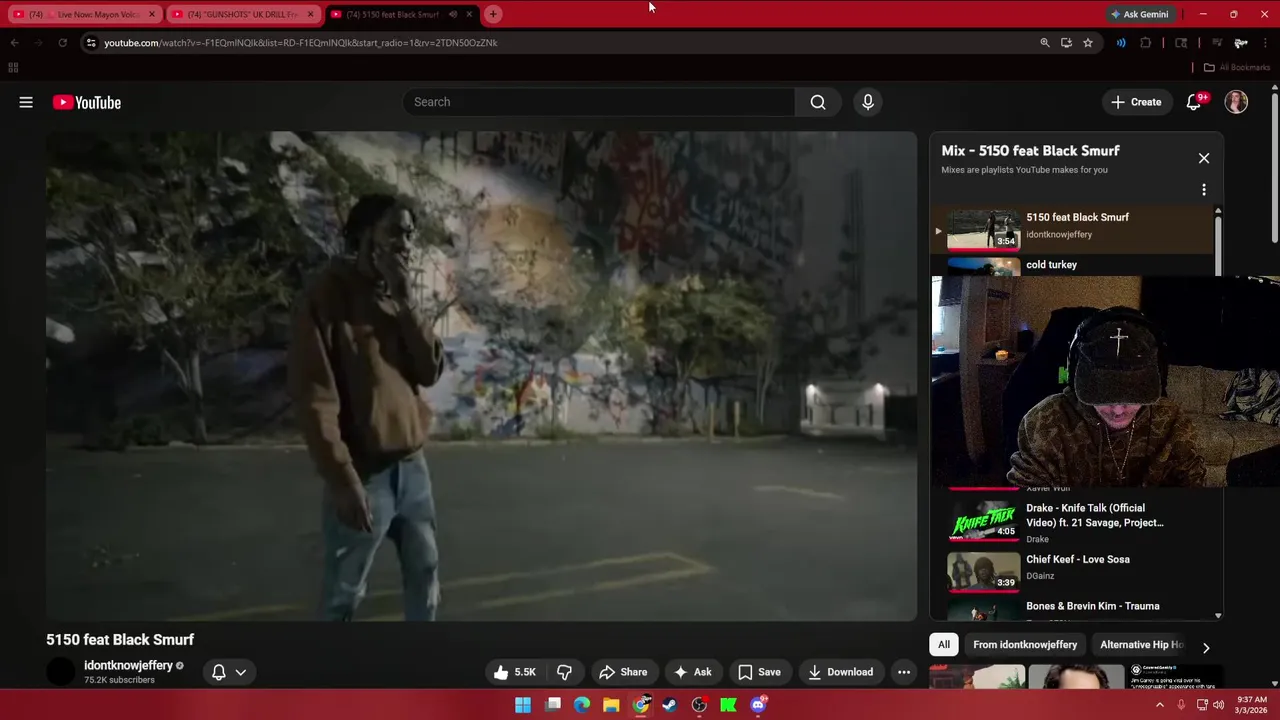Close the Mix playlist panel
This screenshot has width=1280, height=720.
1204,158
